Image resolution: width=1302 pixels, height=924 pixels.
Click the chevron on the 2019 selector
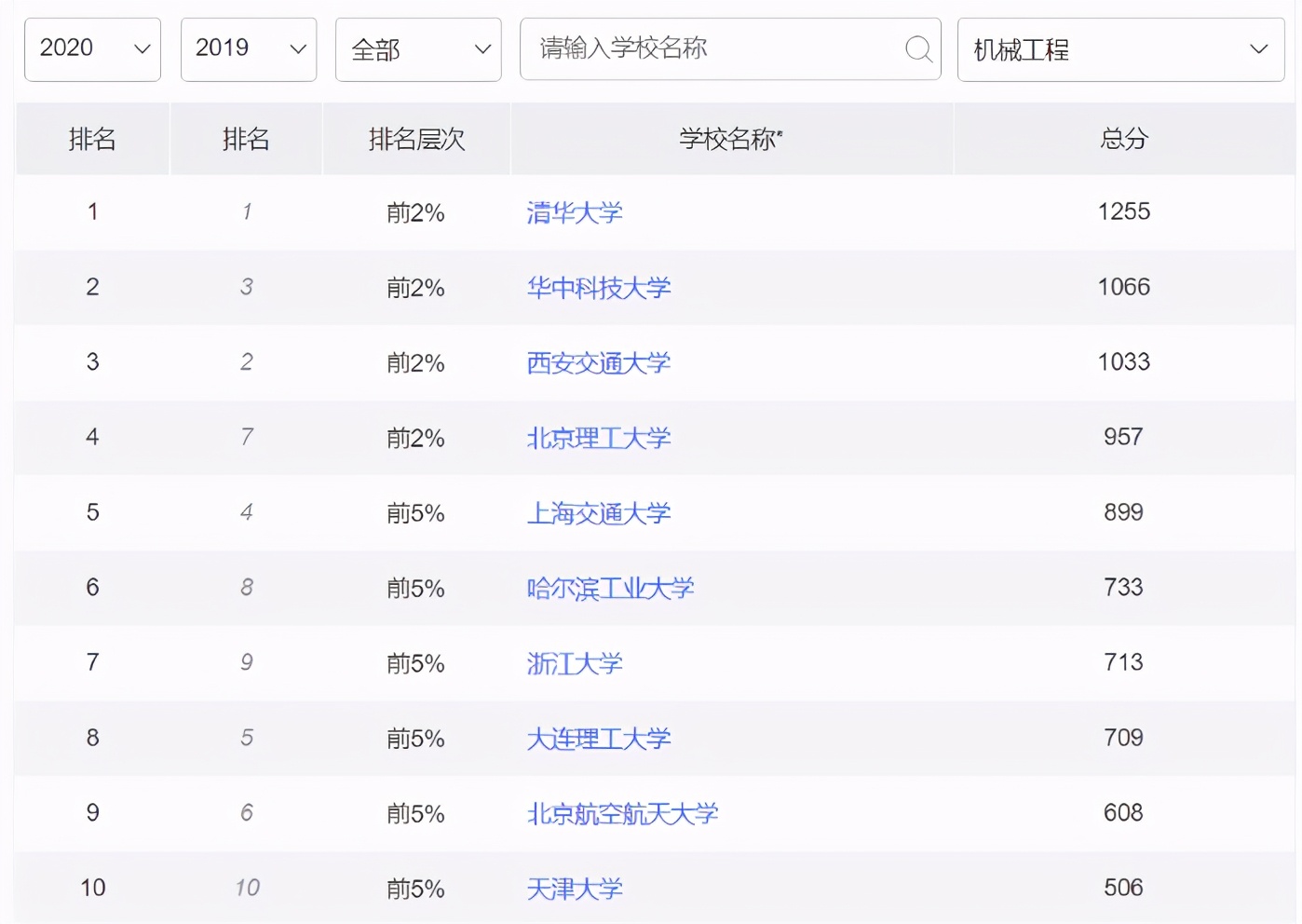point(298,49)
